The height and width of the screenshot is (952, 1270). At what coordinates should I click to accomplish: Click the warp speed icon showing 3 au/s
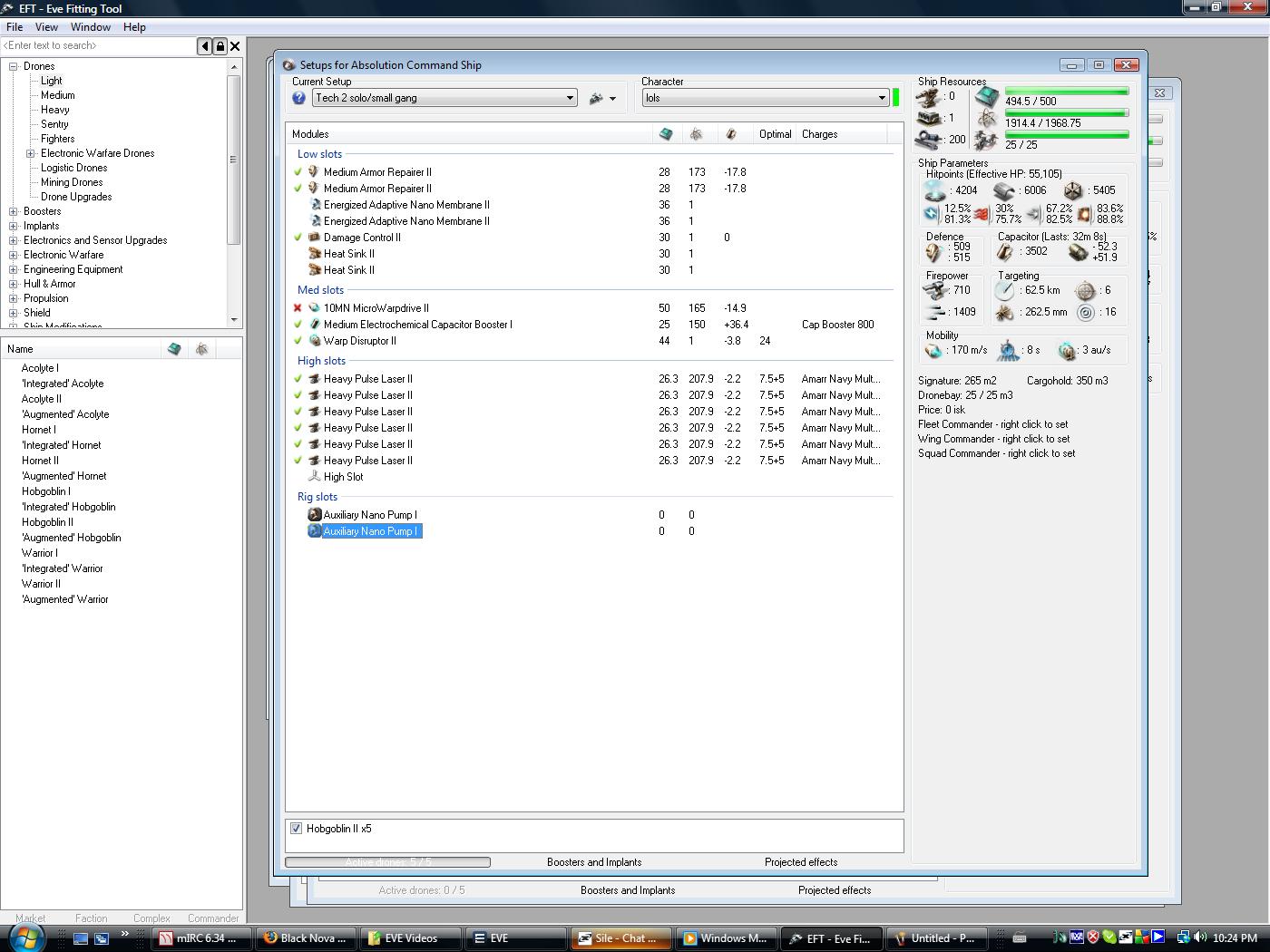coord(1068,350)
